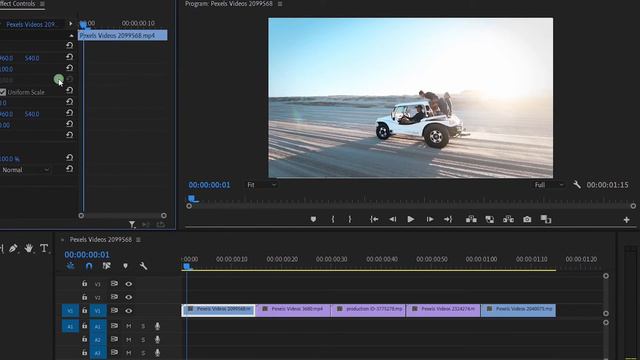Reset parameter beside Normal blend mode
This screenshot has height=360, width=640.
pyautogui.click(x=70, y=169)
